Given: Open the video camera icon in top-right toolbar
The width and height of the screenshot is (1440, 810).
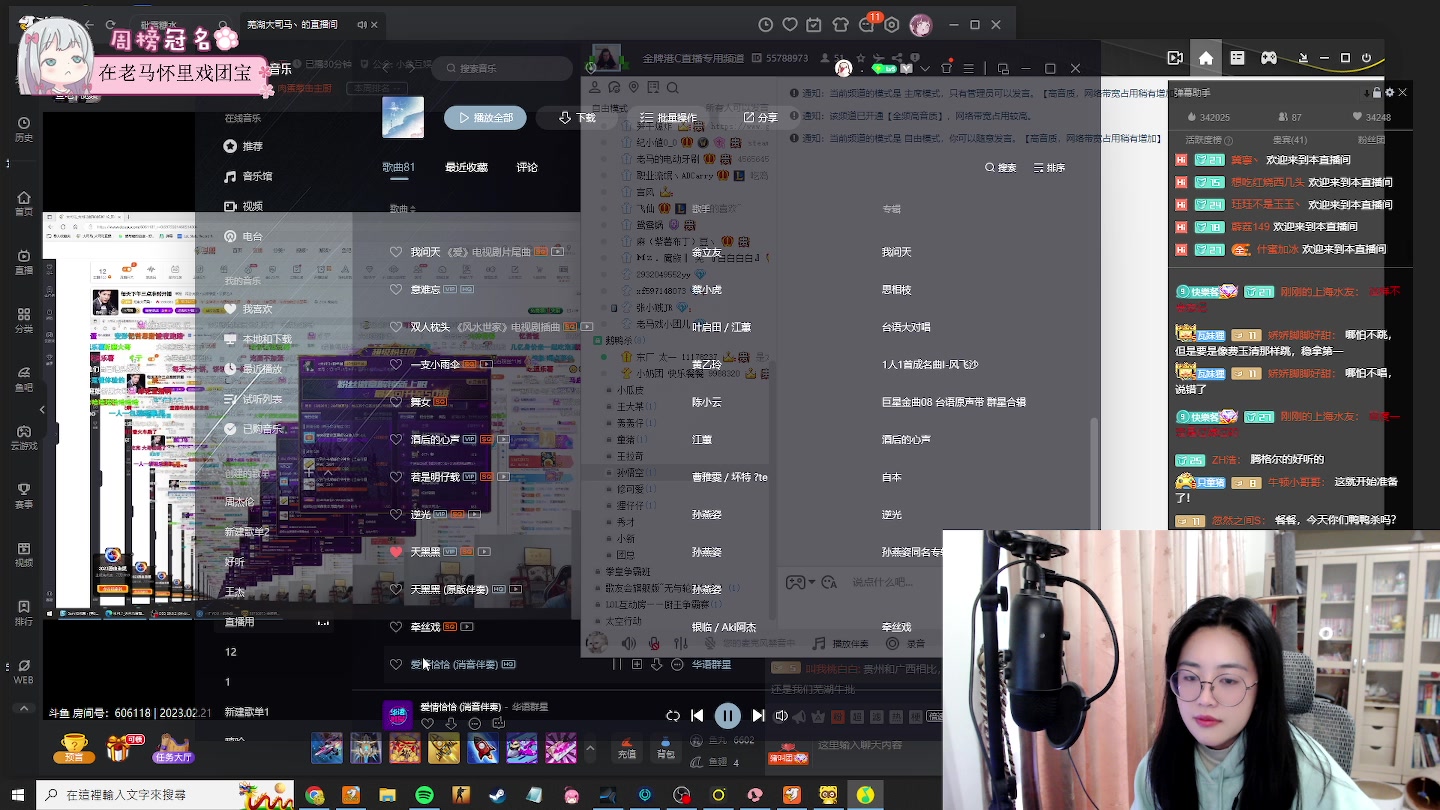Looking at the screenshot, I should (x=1175, y=58).
